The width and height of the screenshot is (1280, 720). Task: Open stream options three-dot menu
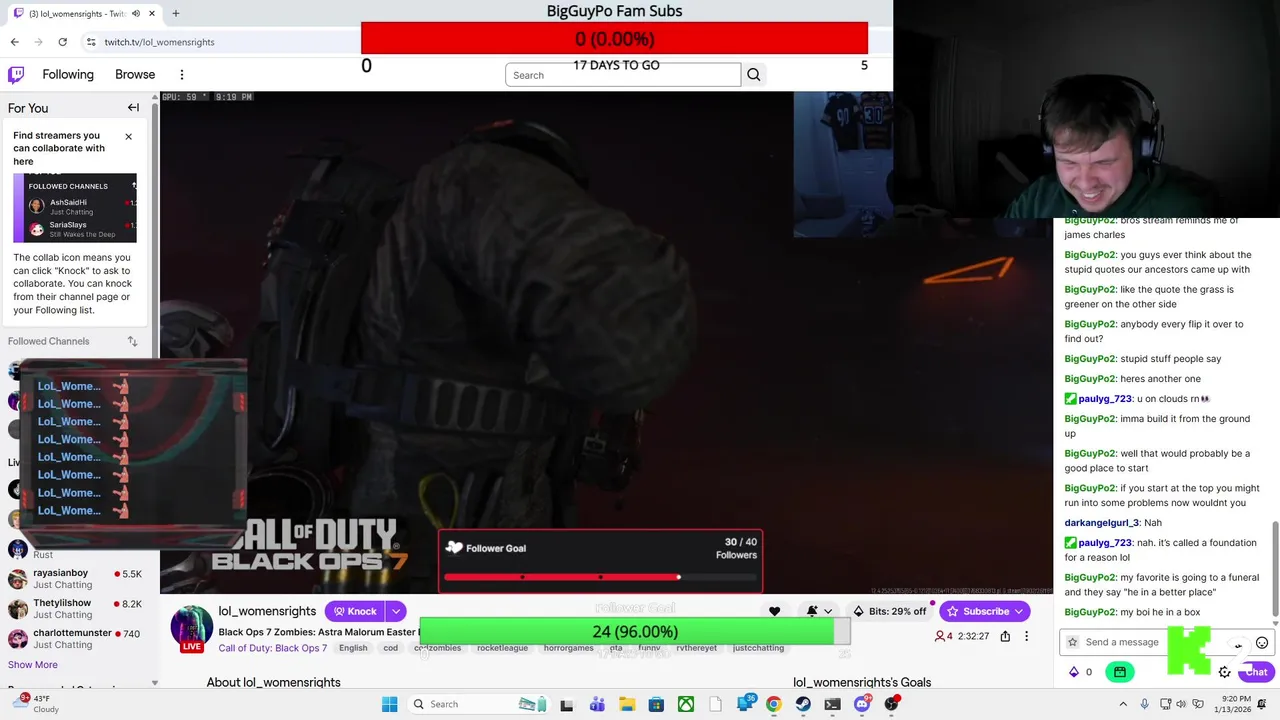pyautogui.click(x=1026, y=636)
